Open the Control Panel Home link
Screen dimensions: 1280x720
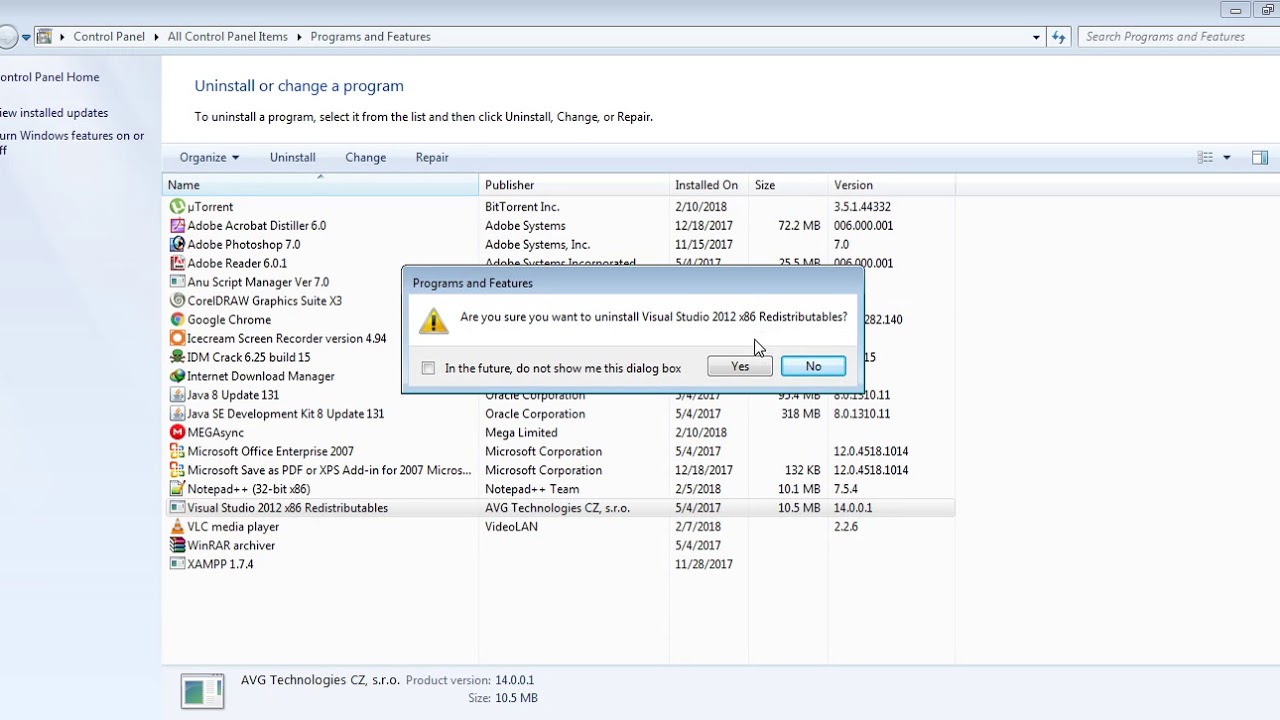point(49,77)
